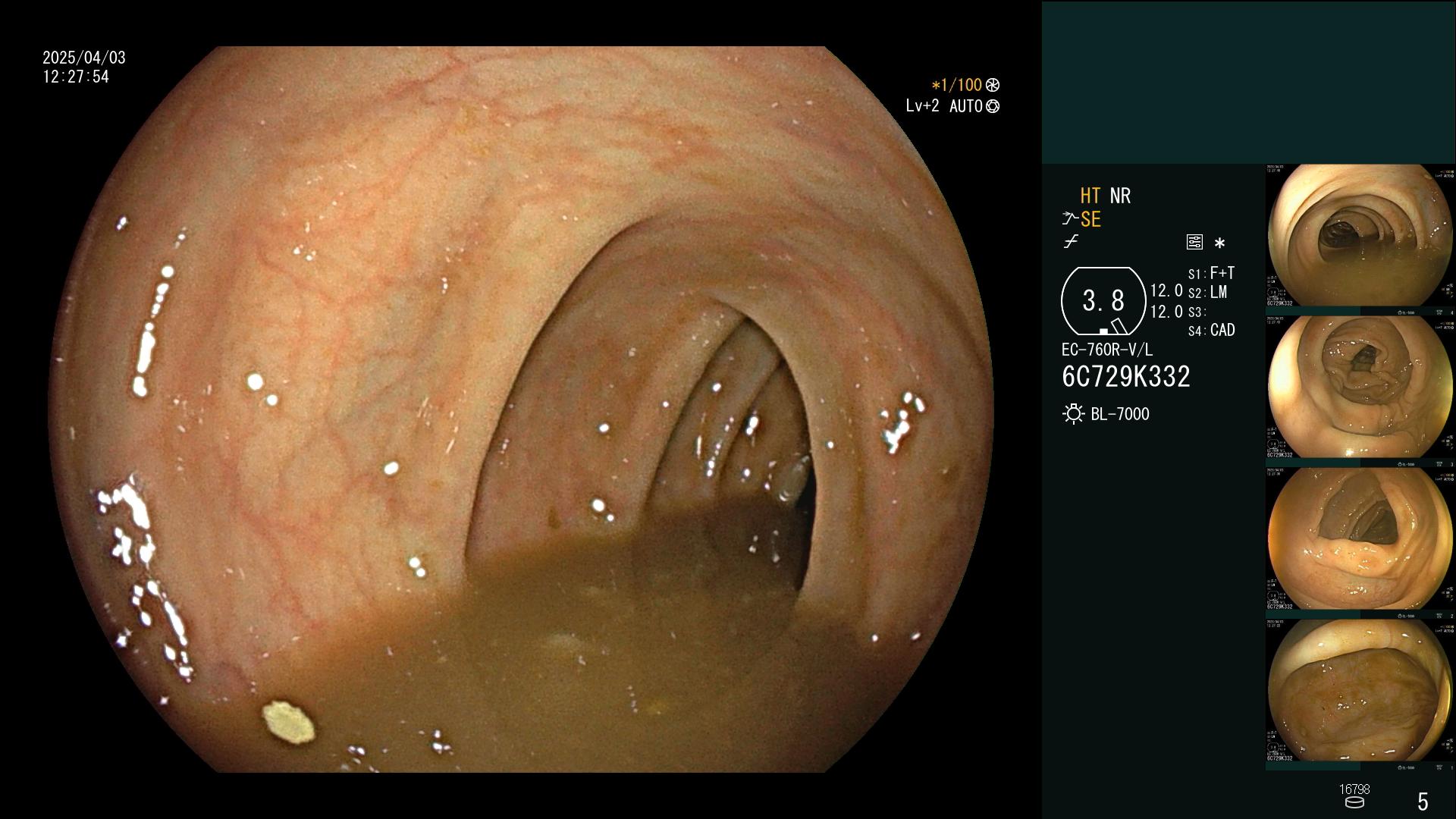Click the Lv+2 brightness level text
Screen dimensions: 1456x819
pyautogui.click(x=922, y=106)
